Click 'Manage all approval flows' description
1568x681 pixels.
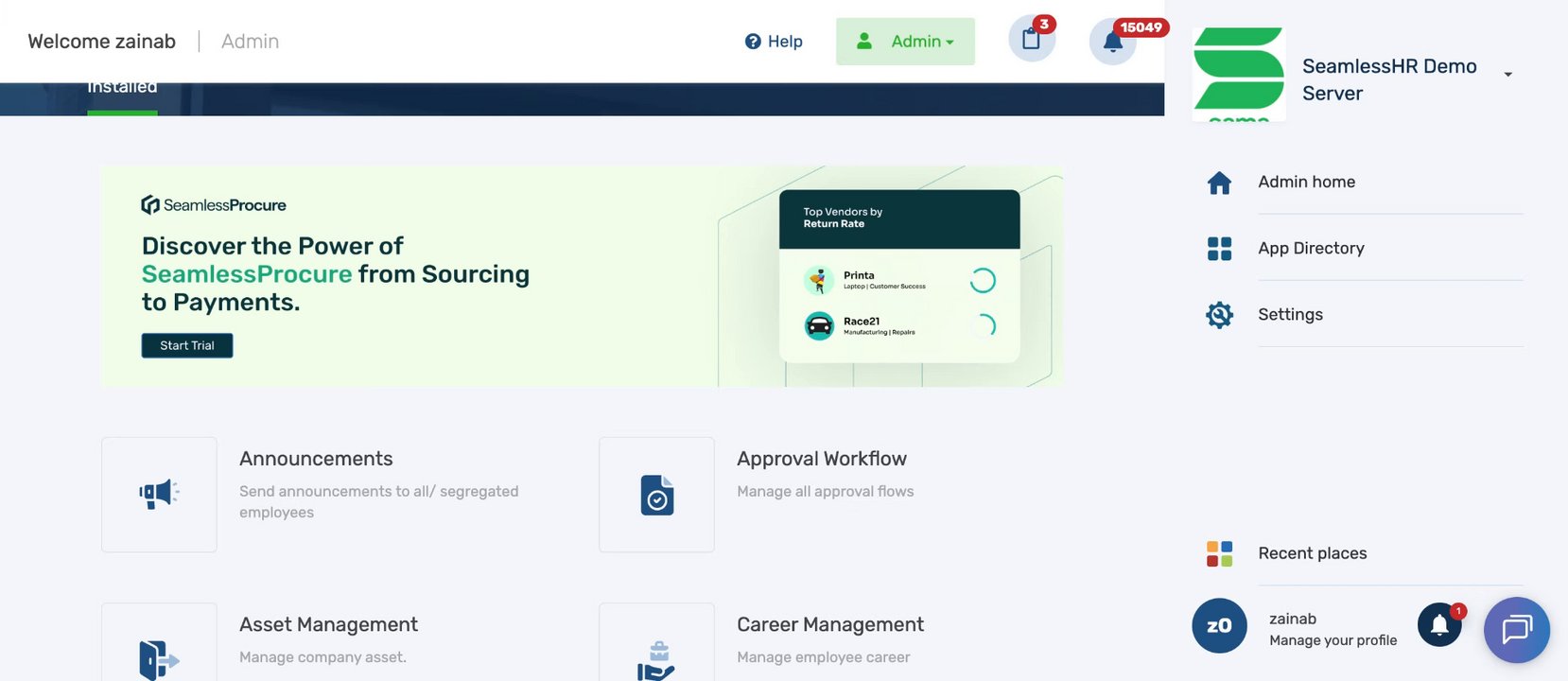(825, 492)
